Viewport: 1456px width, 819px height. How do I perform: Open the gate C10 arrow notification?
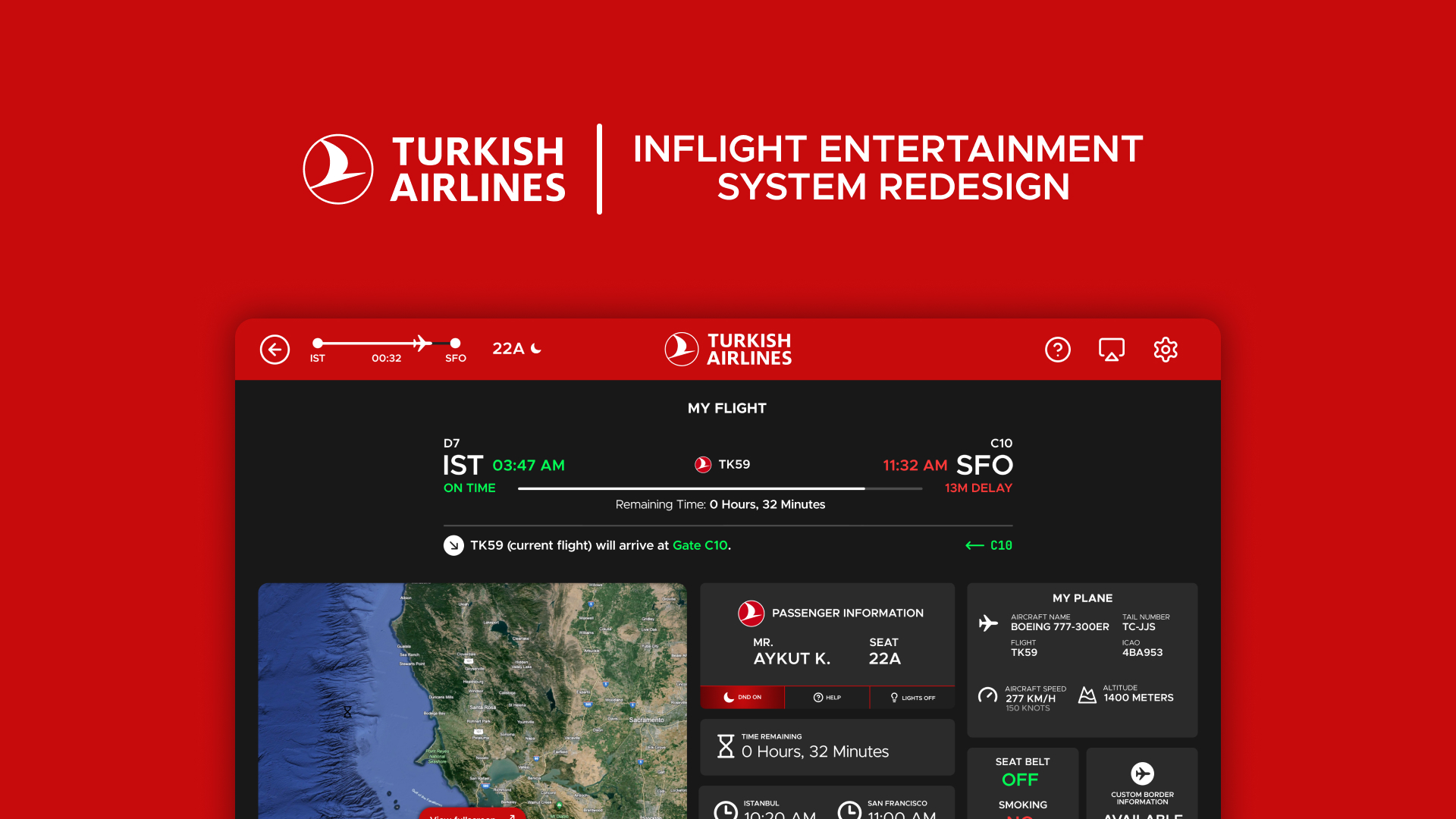pos(987,544)
